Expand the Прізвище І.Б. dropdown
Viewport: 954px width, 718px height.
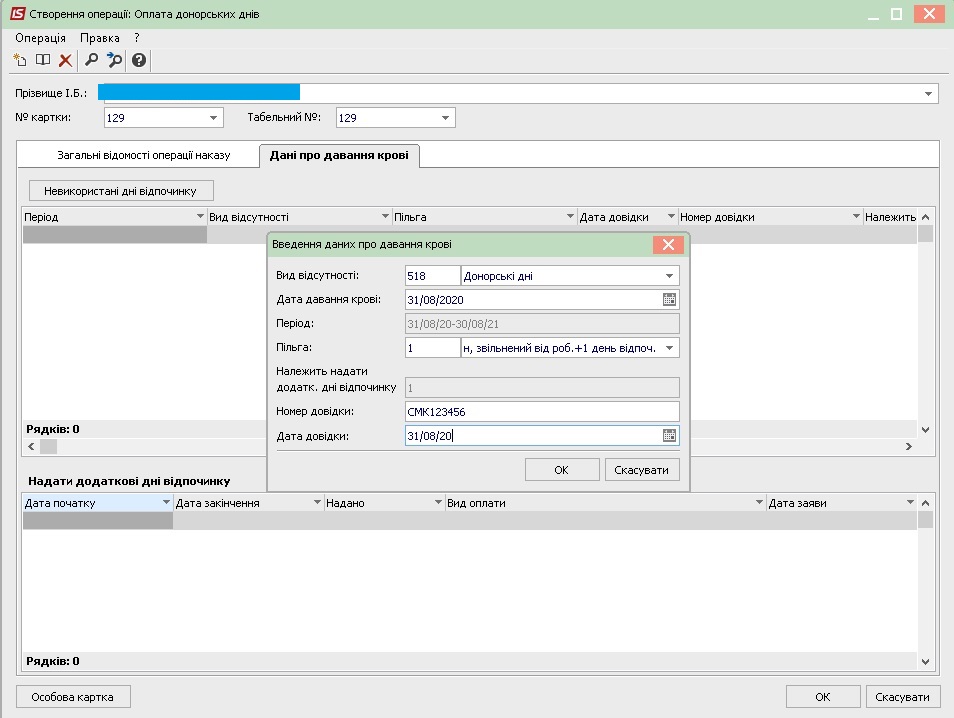click(x=928, y=94)
